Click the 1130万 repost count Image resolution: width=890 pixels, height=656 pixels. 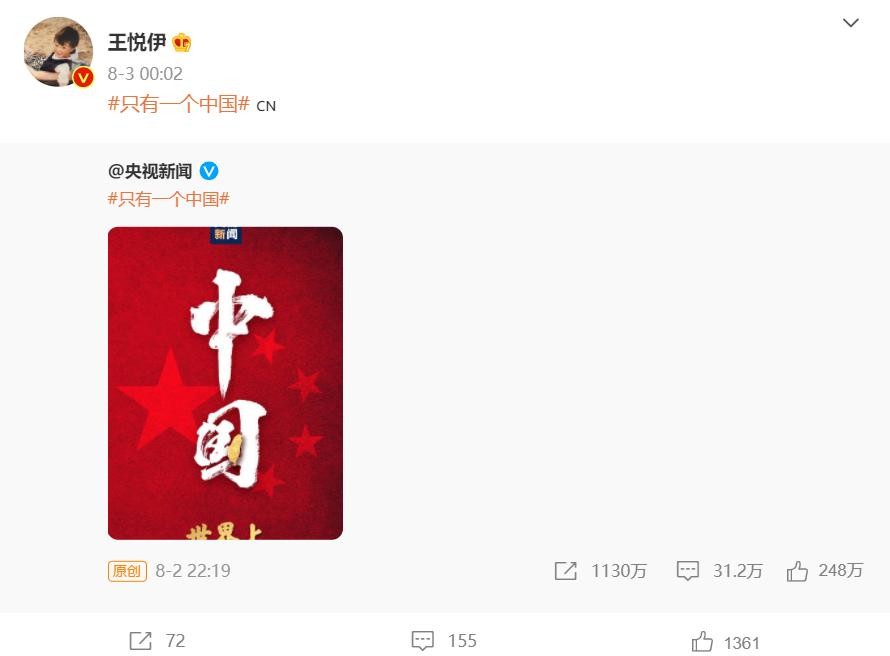point(619,571)
